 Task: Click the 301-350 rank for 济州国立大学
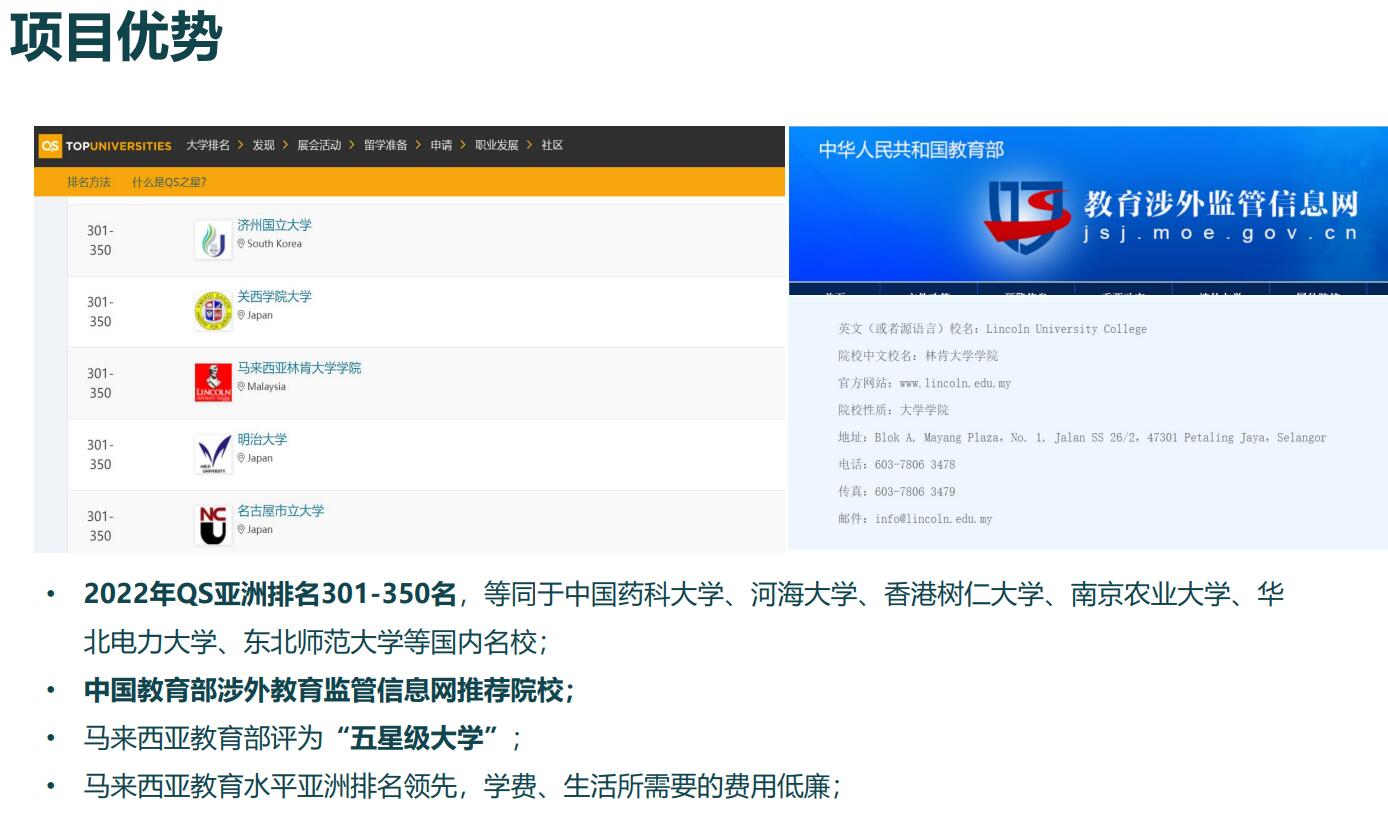100,240
